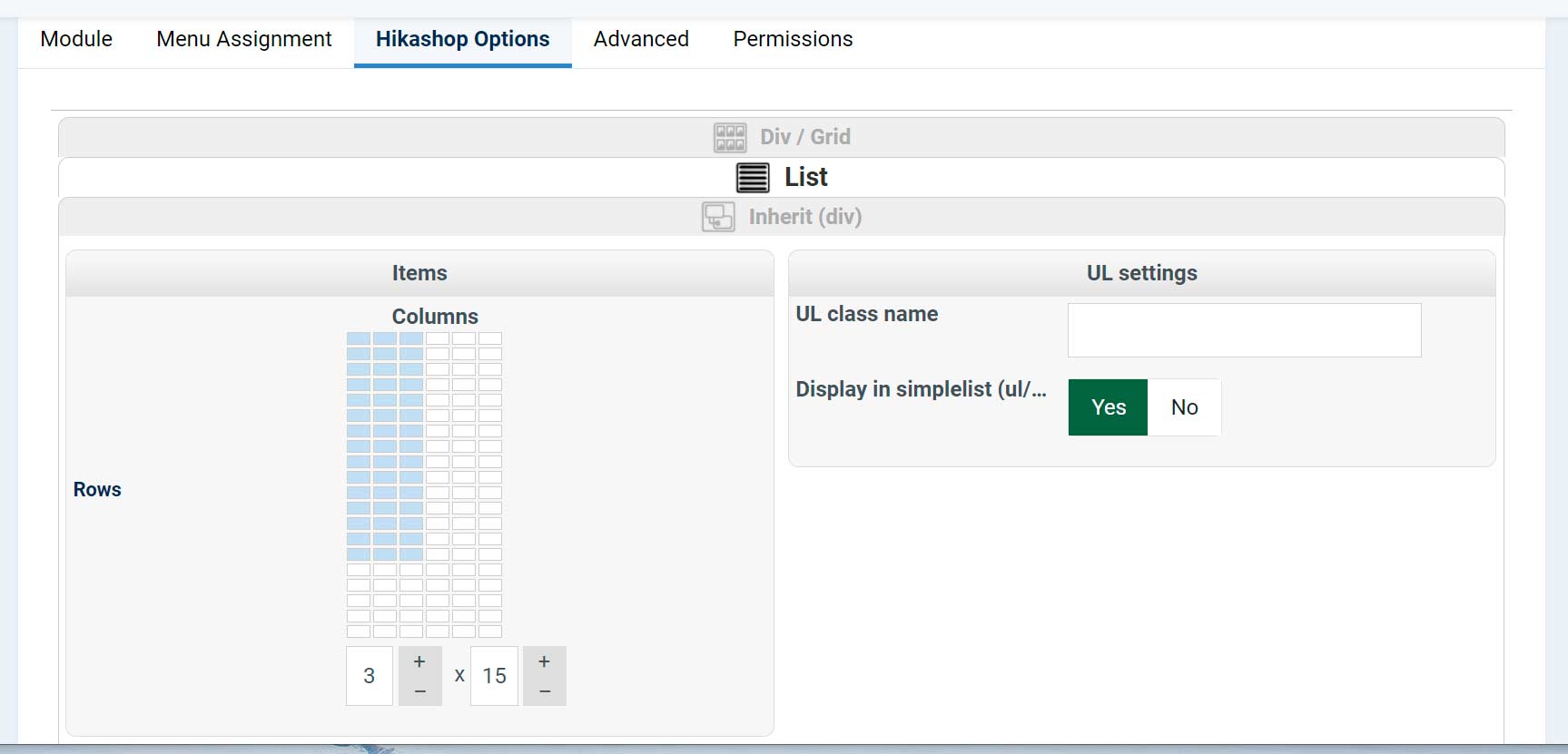Select the Hikashop Options tab
The height and width of the screenshot is (754, 1568).
[x=462, y=39]
